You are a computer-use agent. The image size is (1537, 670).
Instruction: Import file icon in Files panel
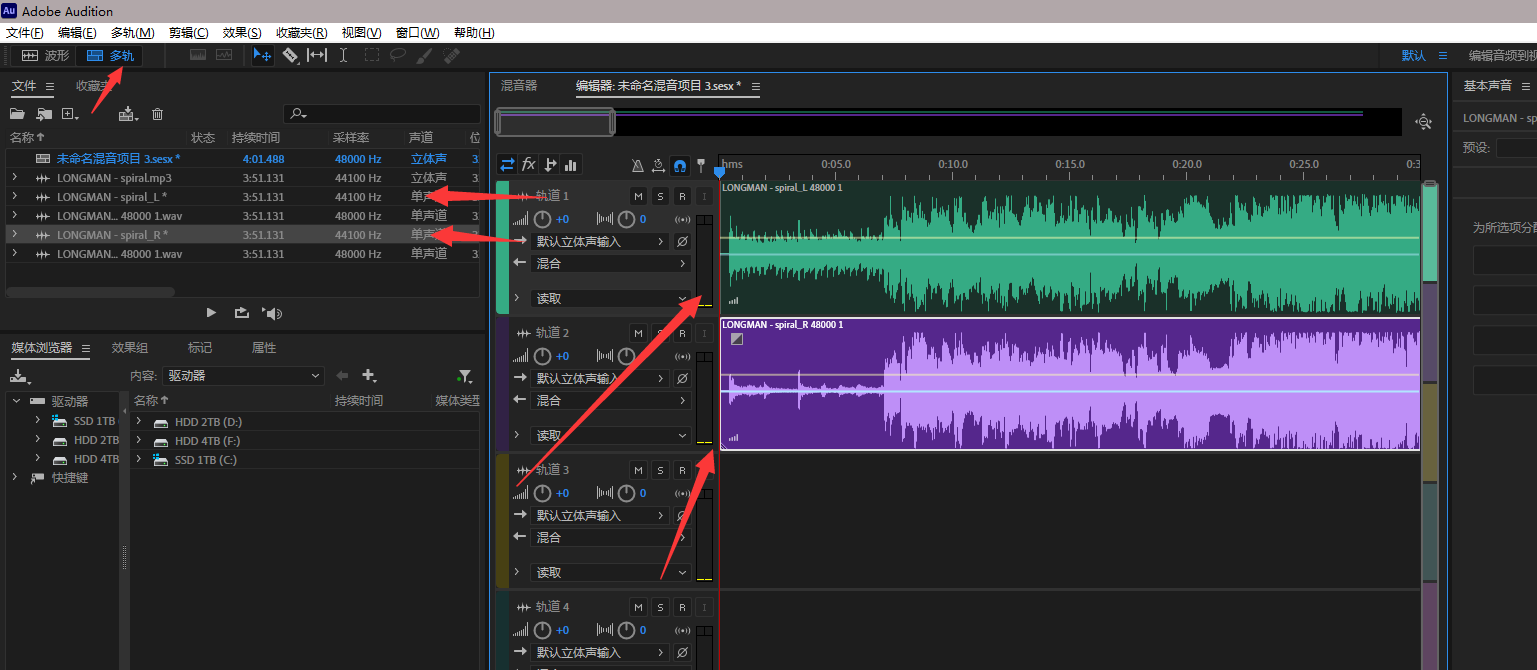point(44,114)
